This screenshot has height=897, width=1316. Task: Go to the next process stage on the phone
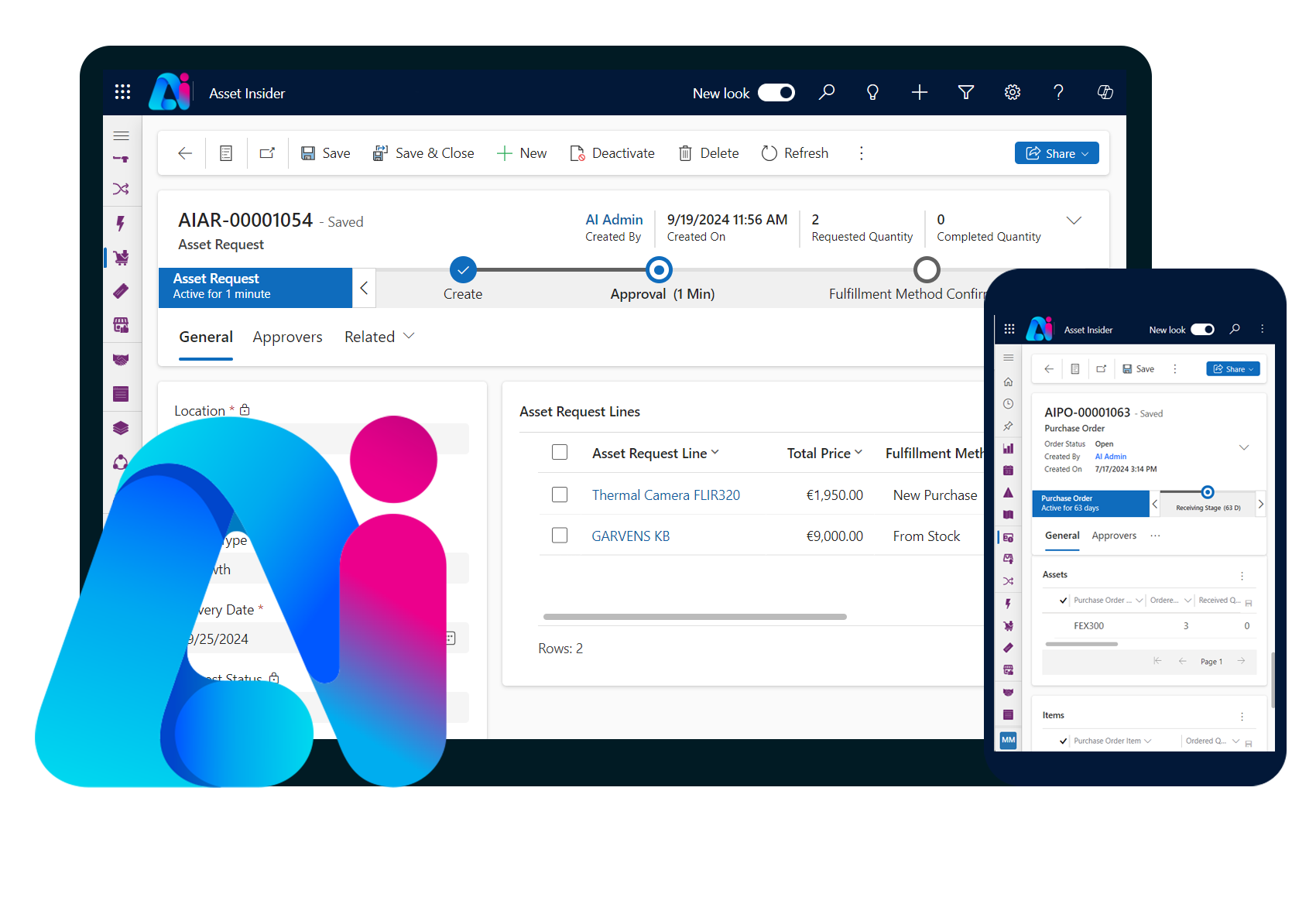(1260, 504)
